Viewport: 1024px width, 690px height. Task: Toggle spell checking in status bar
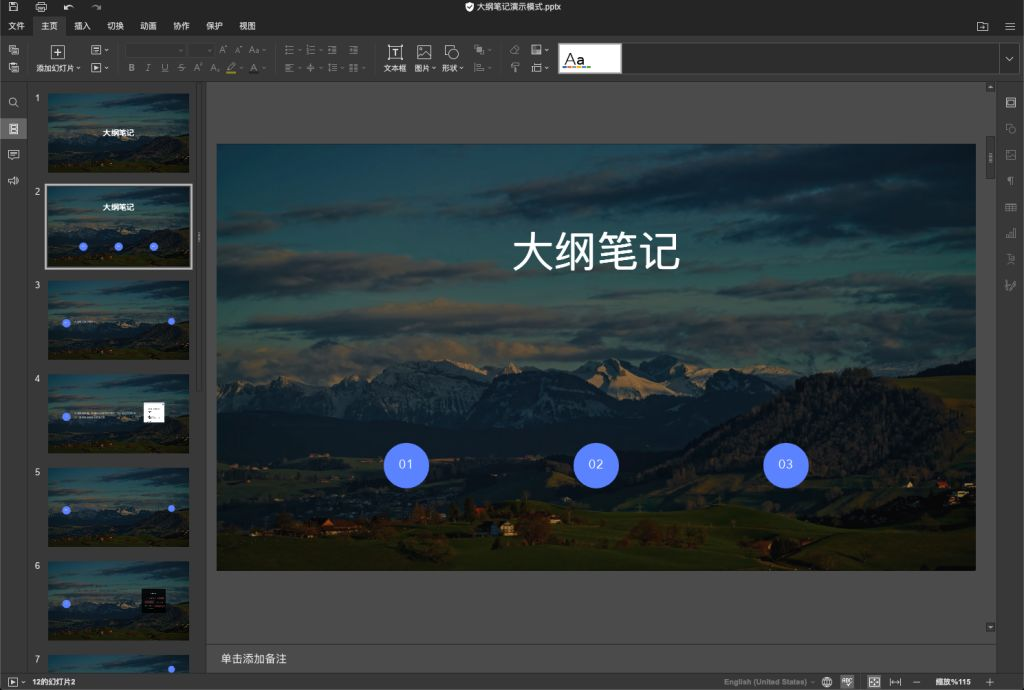coord(847,682)
